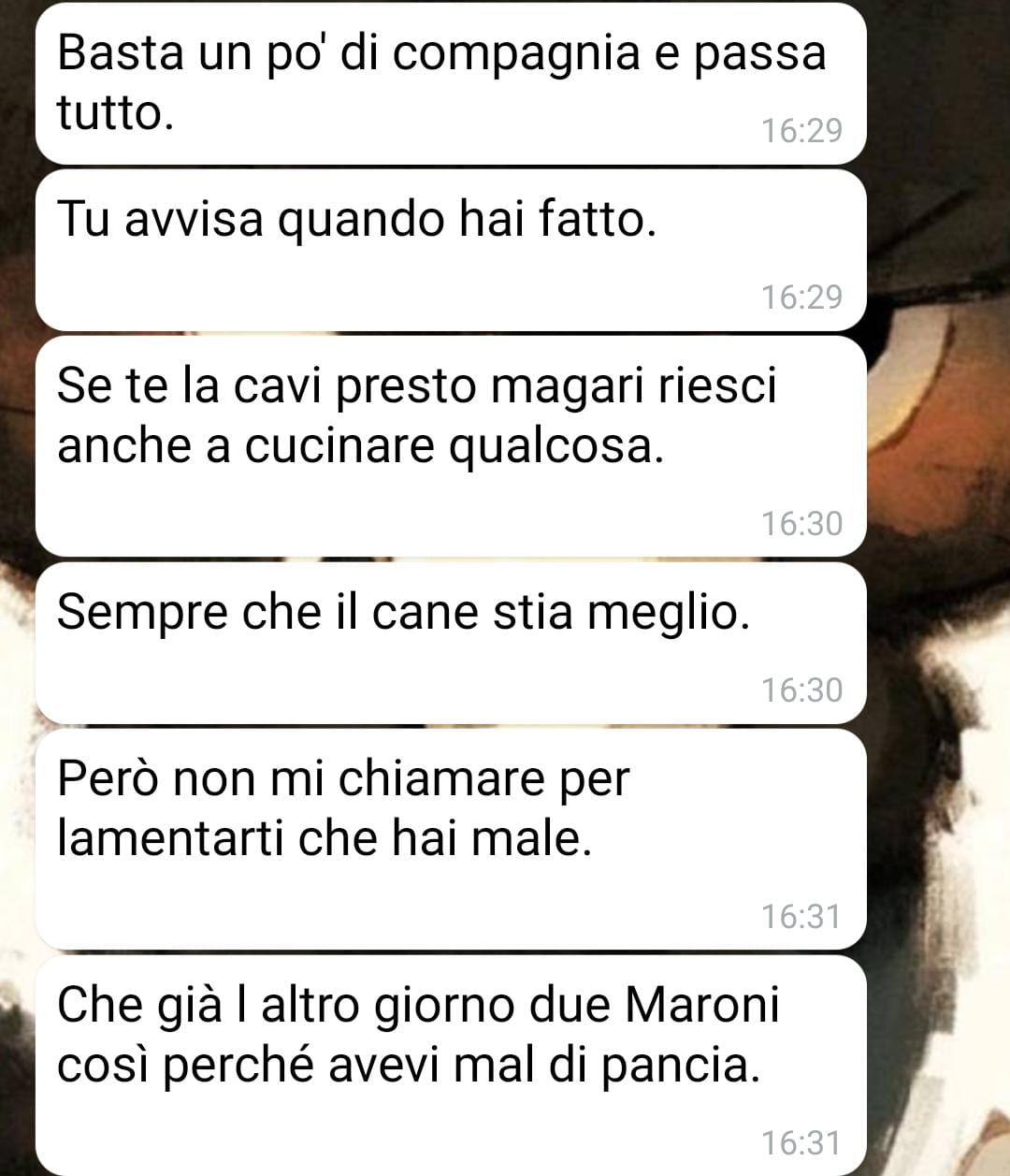1010x1176 pixels.
Task: Click 16:31 timestamp under 'hai male'
Action: 801,917
